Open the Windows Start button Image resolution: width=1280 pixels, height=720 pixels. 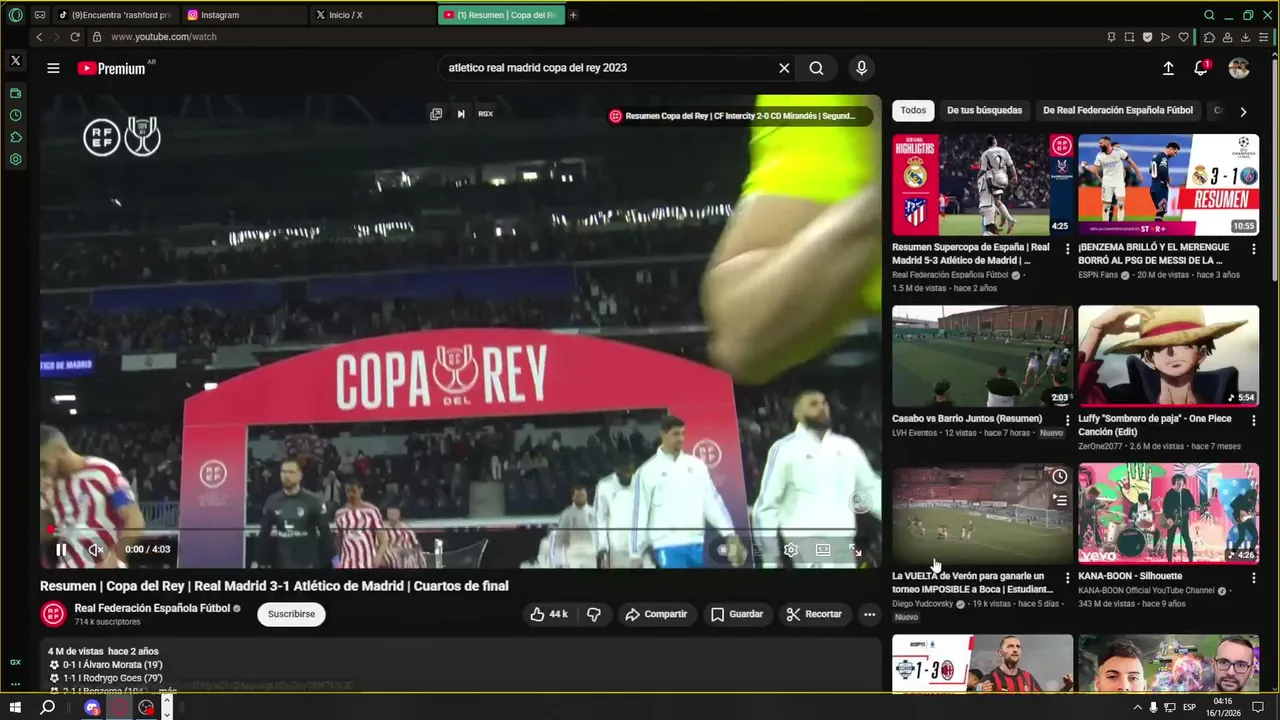pyautogui.click(x=15, y=707)
